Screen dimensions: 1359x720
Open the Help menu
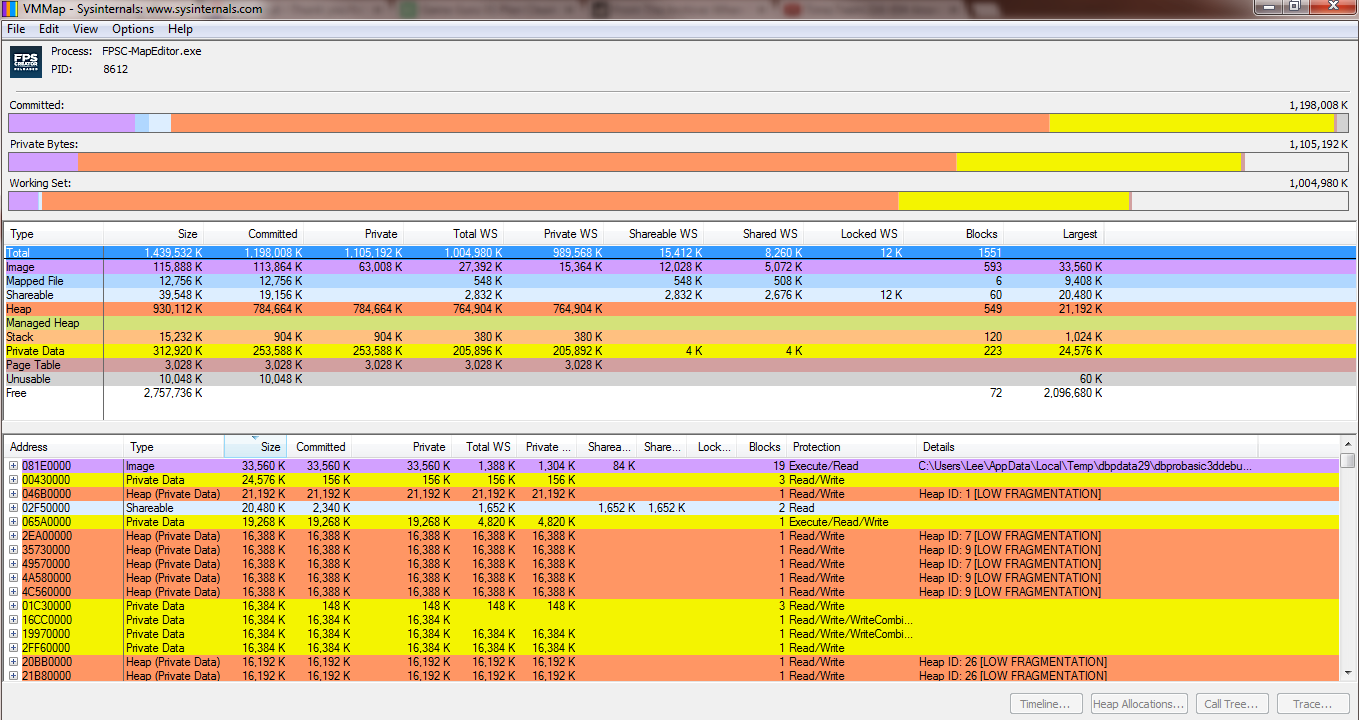(x=181, y=29)
